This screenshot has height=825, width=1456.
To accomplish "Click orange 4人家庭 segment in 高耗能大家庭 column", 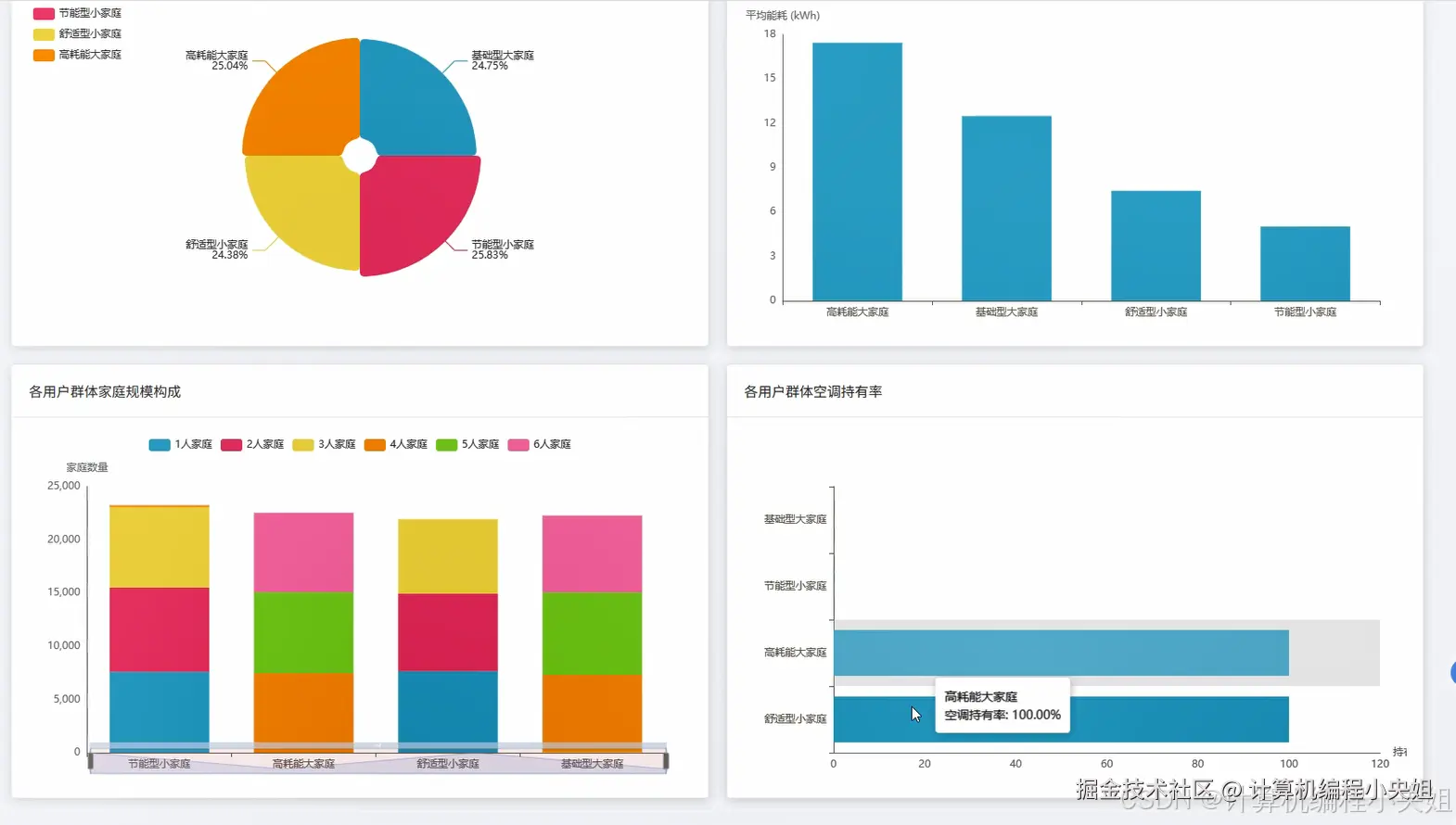I will coord(303,709).
